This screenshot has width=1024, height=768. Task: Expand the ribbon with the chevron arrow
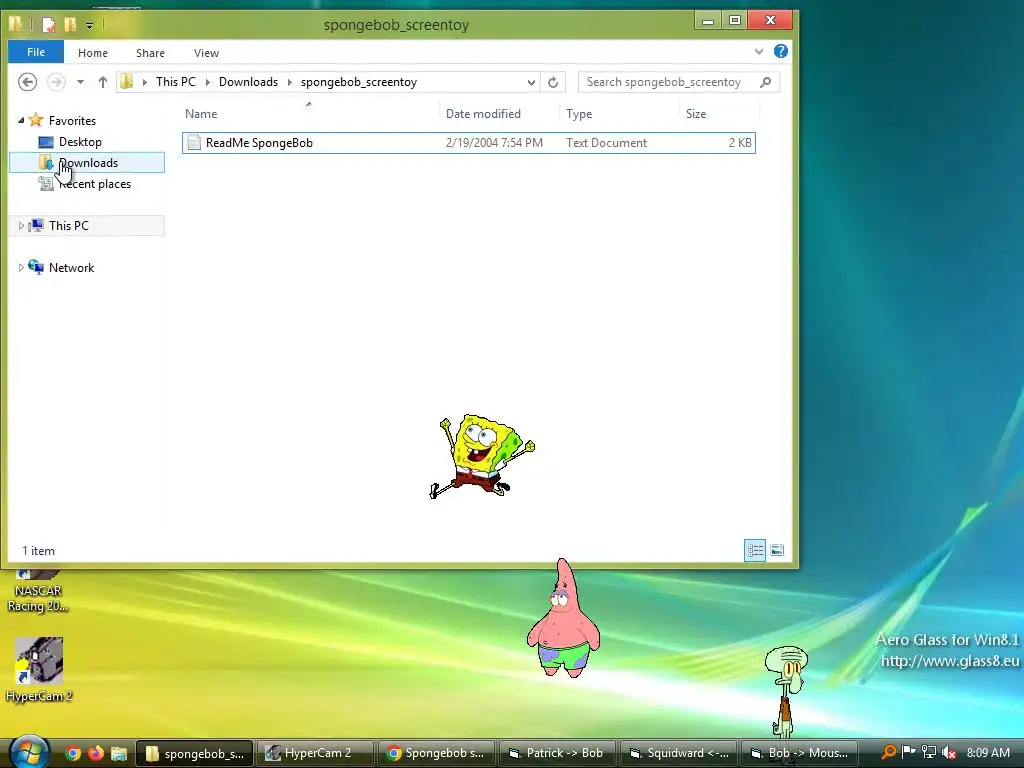[759, 52]
